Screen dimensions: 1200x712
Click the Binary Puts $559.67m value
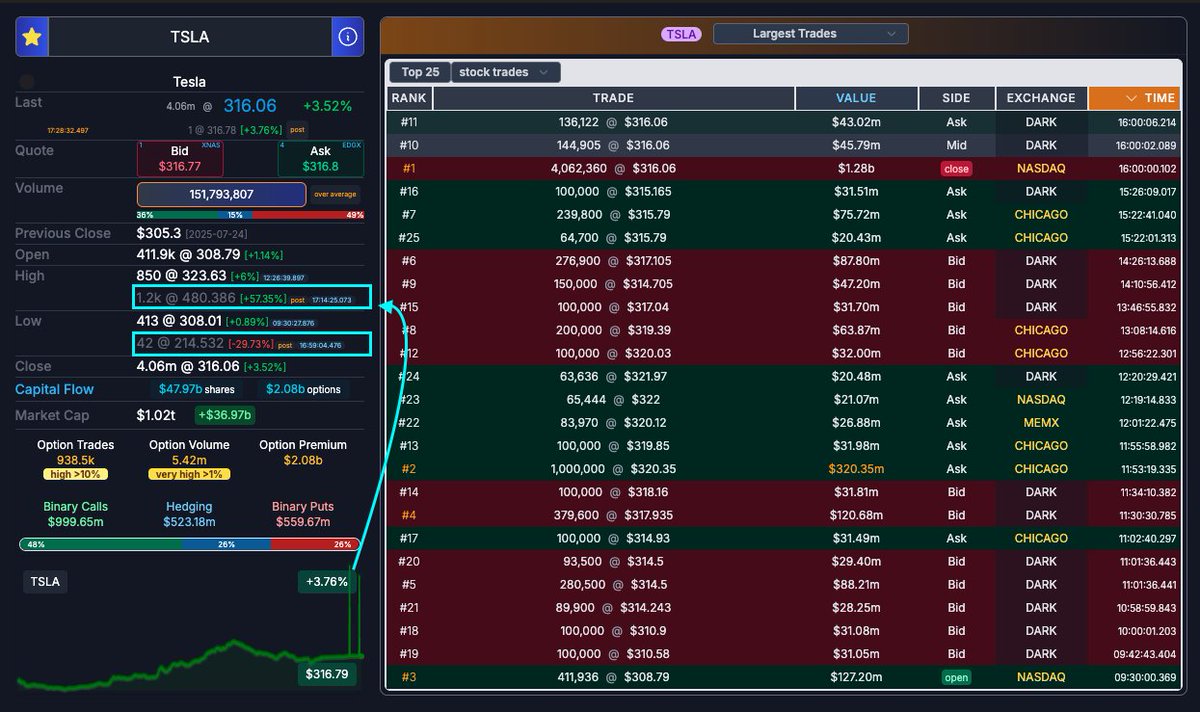(x=302, y=522)
